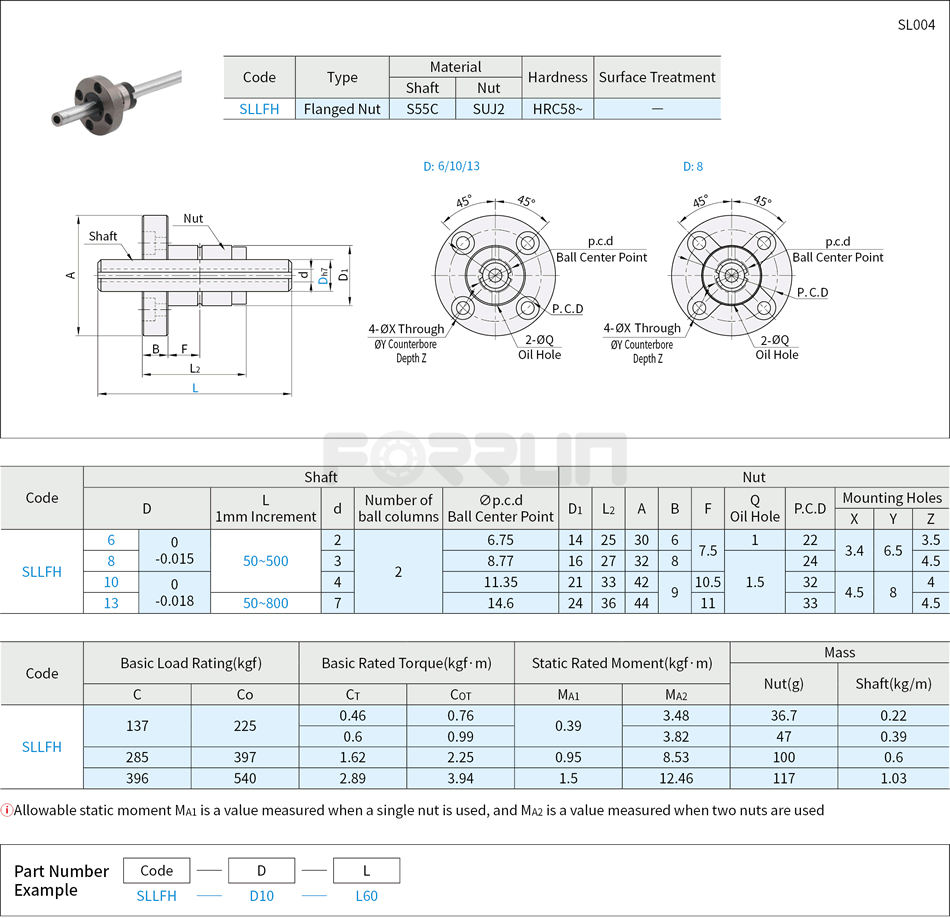Click the flanged nut product photo
950x918 pixels.
tap(116, 100)
